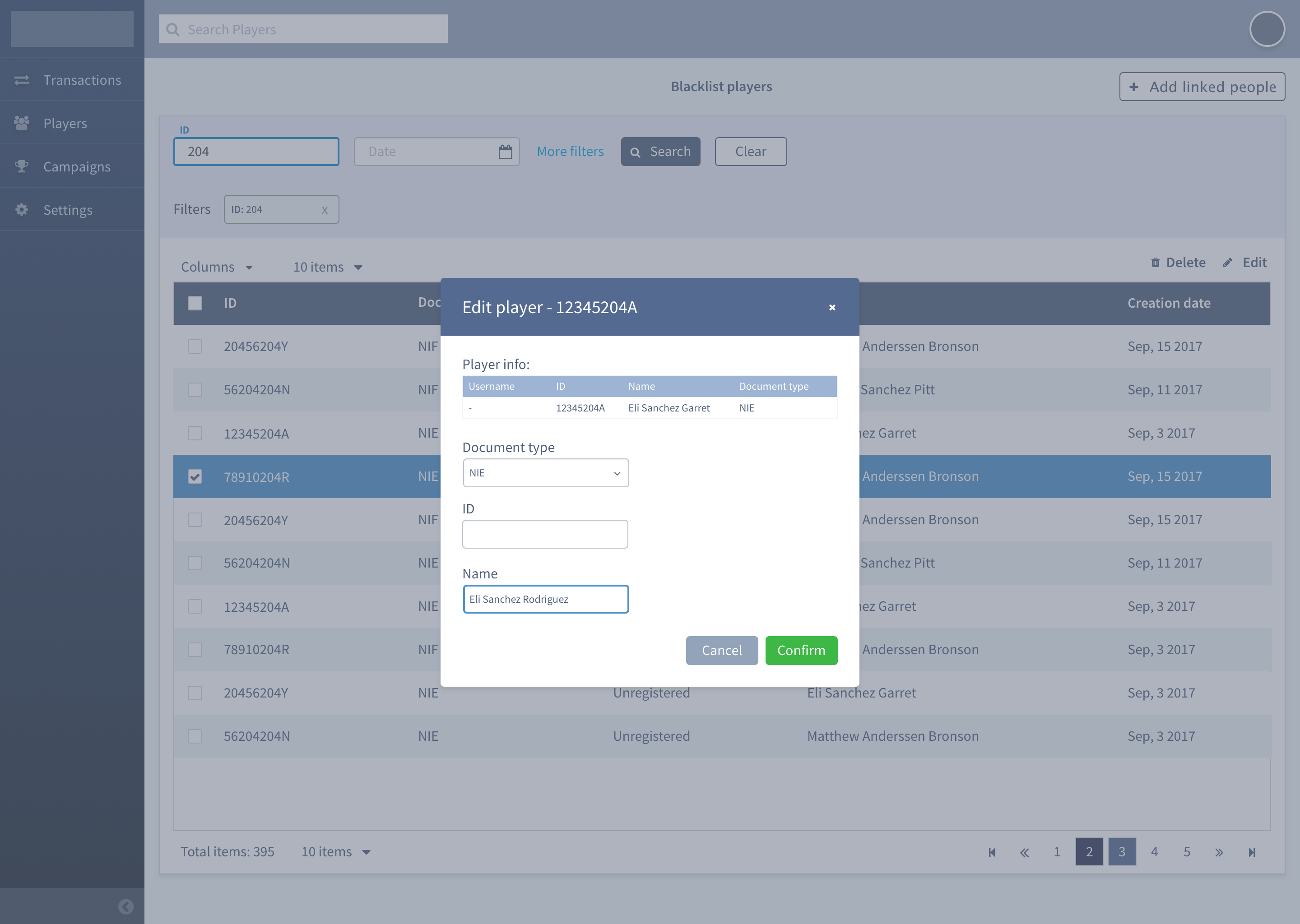The height and width of the screenshot is (924, 1300).
Task: Click the empty ID input field
Action: click(545, 534)
